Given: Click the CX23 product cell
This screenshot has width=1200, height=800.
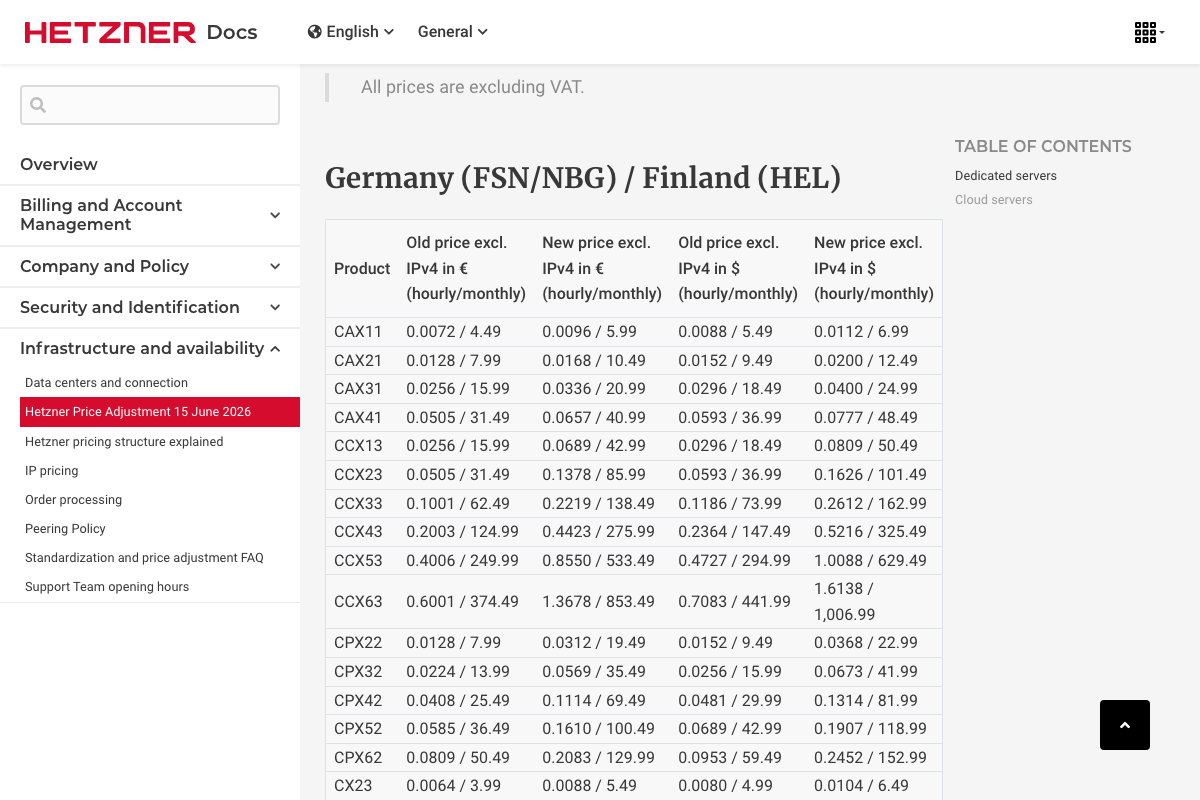Looking at the screenshot, I should tap(362, 786).
